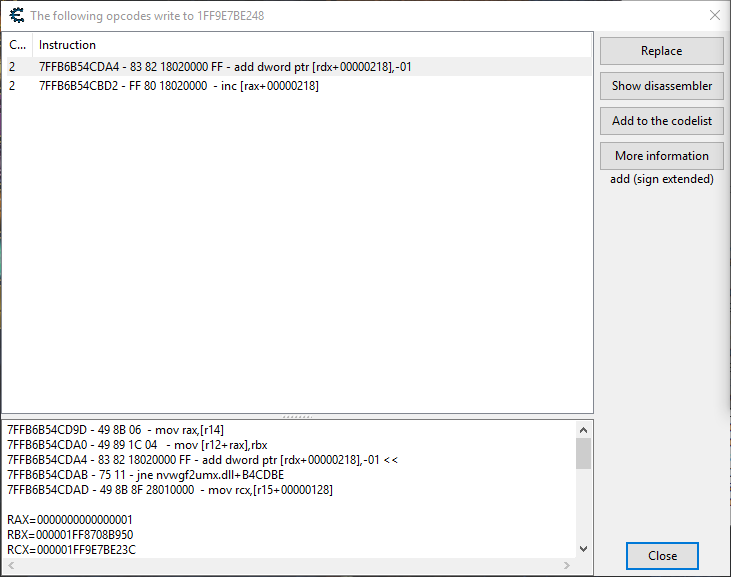Select the add dword ptr [rdx+00000218],-01 row
Image resolution: width=731 pixels, height=577 pixels.
pyautogui.click(x=299, y=67)
